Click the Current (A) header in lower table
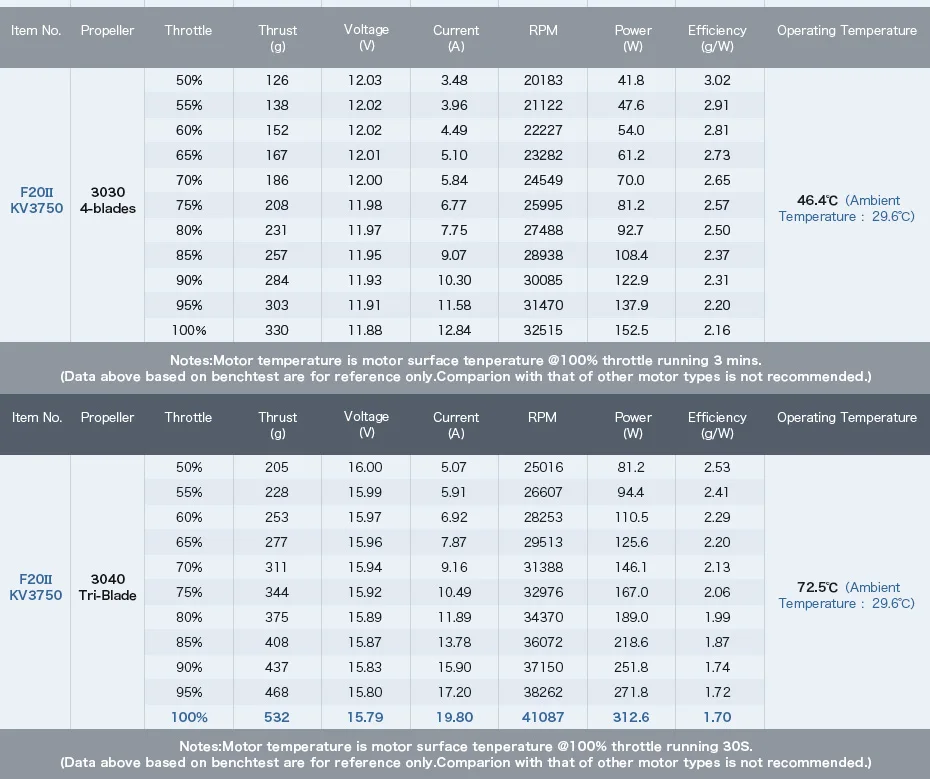Screen dimensions: 930x779 [456, 425]
